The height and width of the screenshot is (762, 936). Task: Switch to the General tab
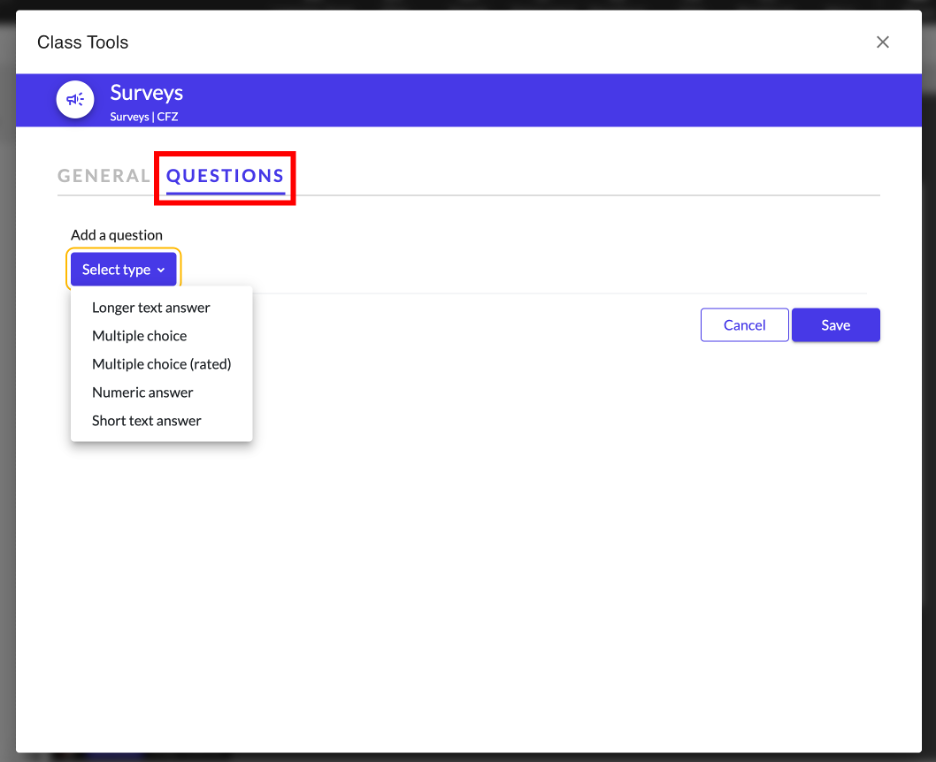[x=104, y=176]
